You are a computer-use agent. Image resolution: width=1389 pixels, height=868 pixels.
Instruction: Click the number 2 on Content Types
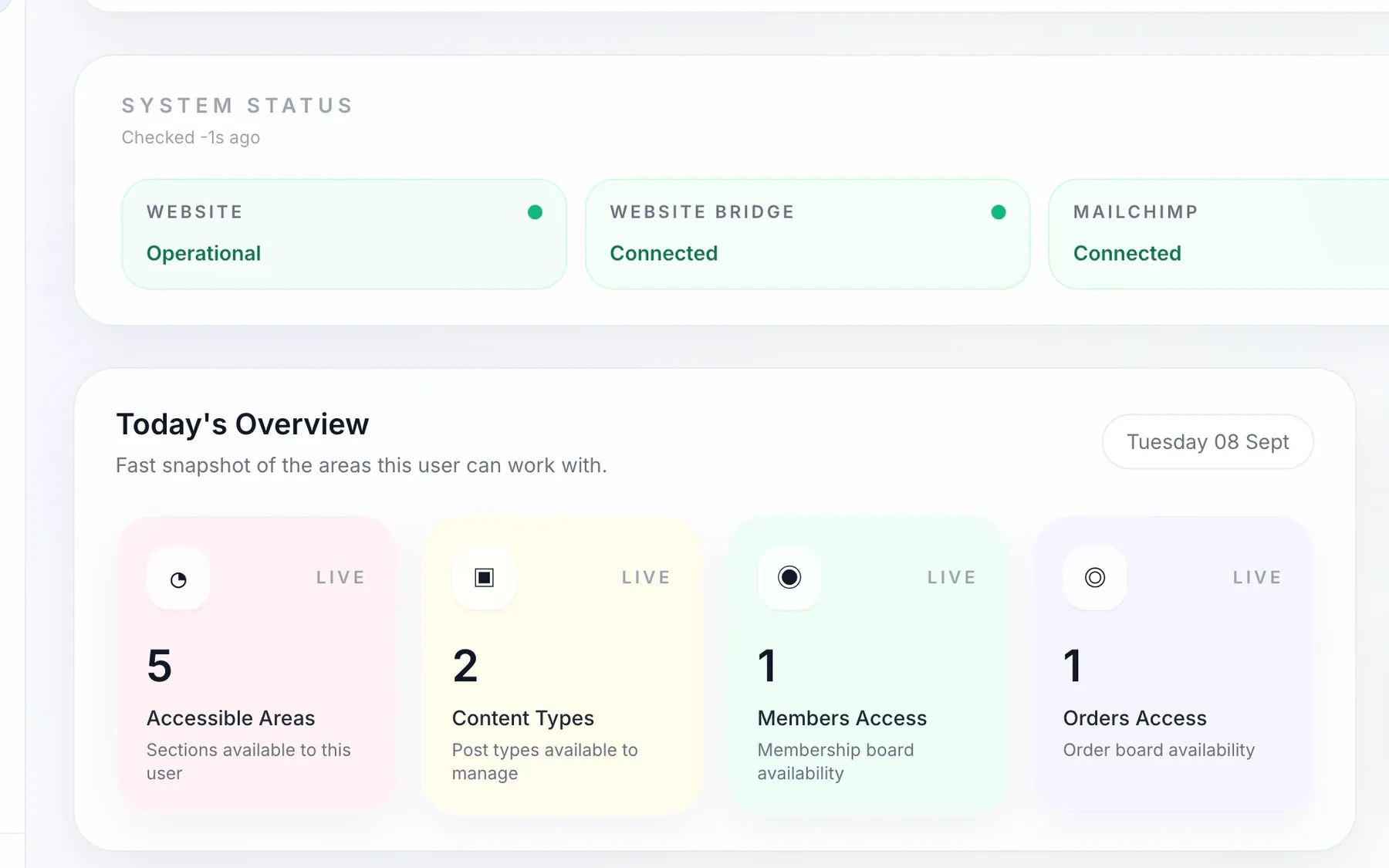pyautogui.click(x=465, y=666)
